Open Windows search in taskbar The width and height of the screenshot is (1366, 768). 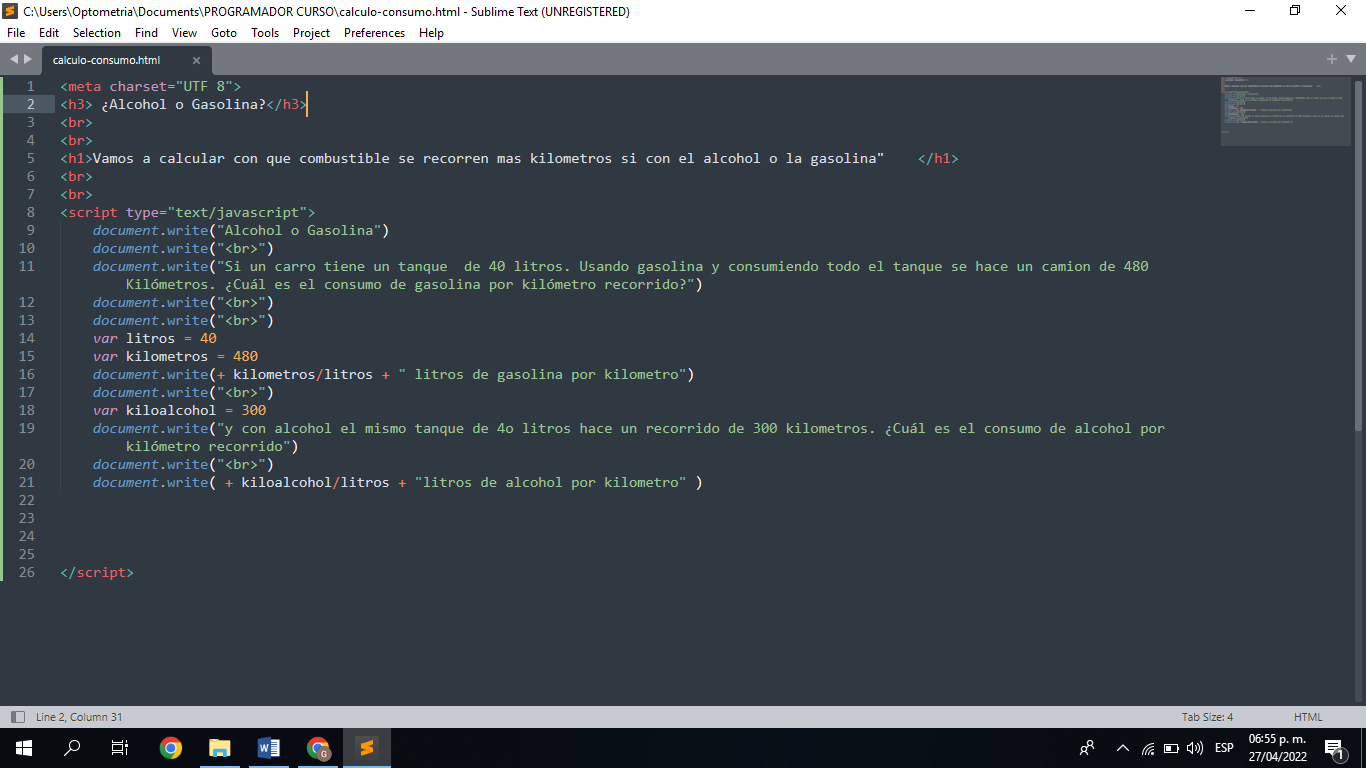pyautogui.click(x=72, y=748)
